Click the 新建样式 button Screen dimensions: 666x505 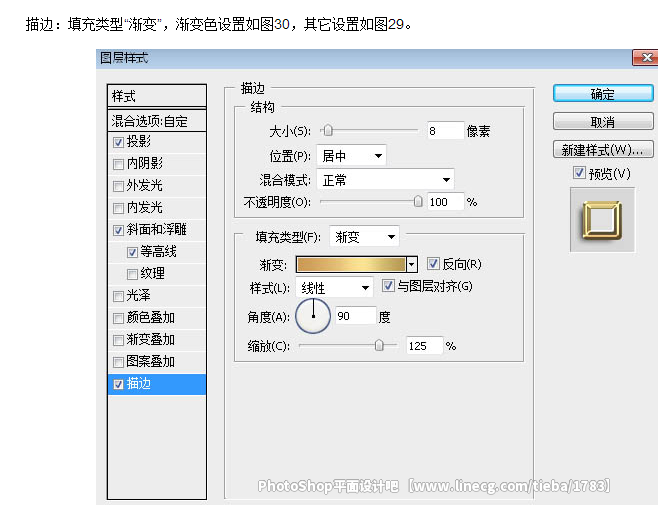click(x=602, y=150)
